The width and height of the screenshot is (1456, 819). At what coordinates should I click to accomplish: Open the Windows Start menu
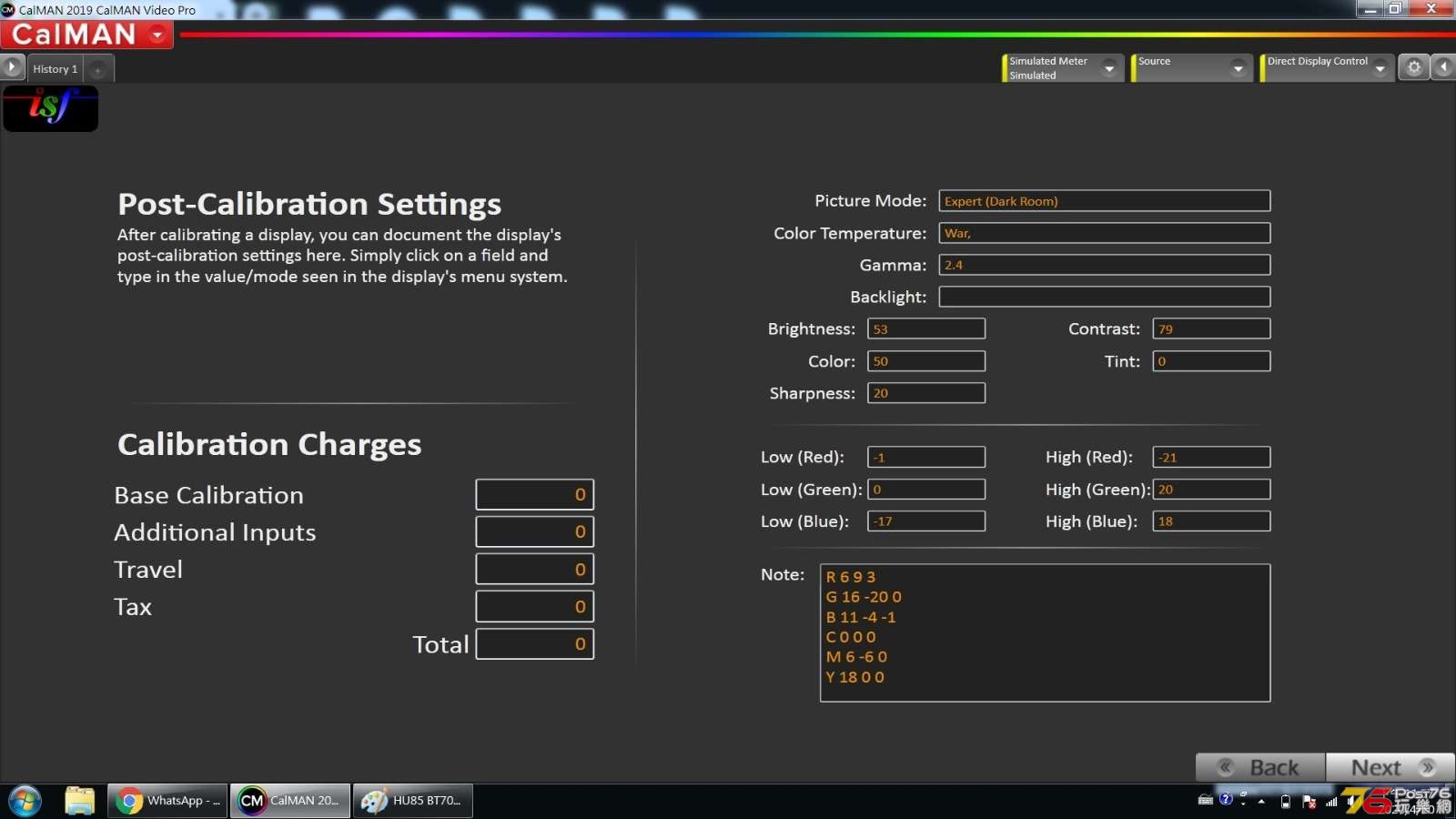click(25, 801)
